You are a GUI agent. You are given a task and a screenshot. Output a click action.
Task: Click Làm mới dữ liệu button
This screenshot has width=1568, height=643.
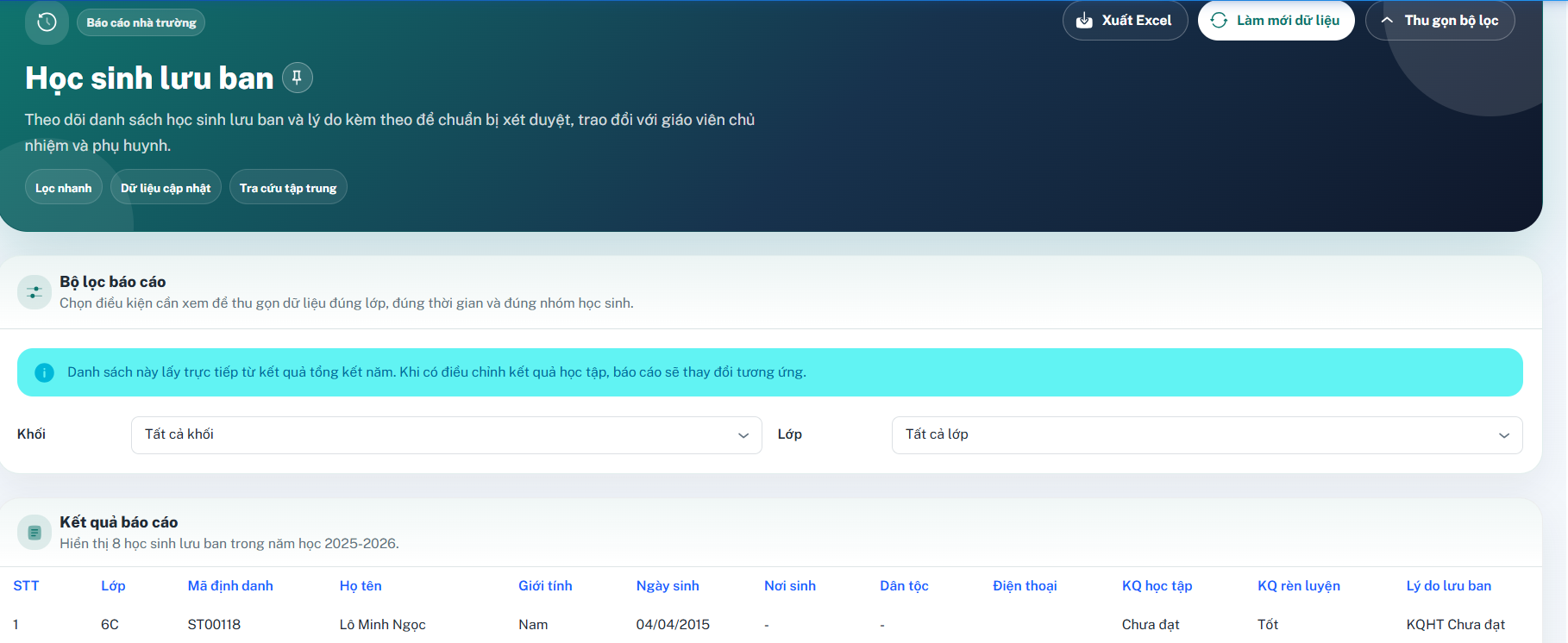(1276, 21)
